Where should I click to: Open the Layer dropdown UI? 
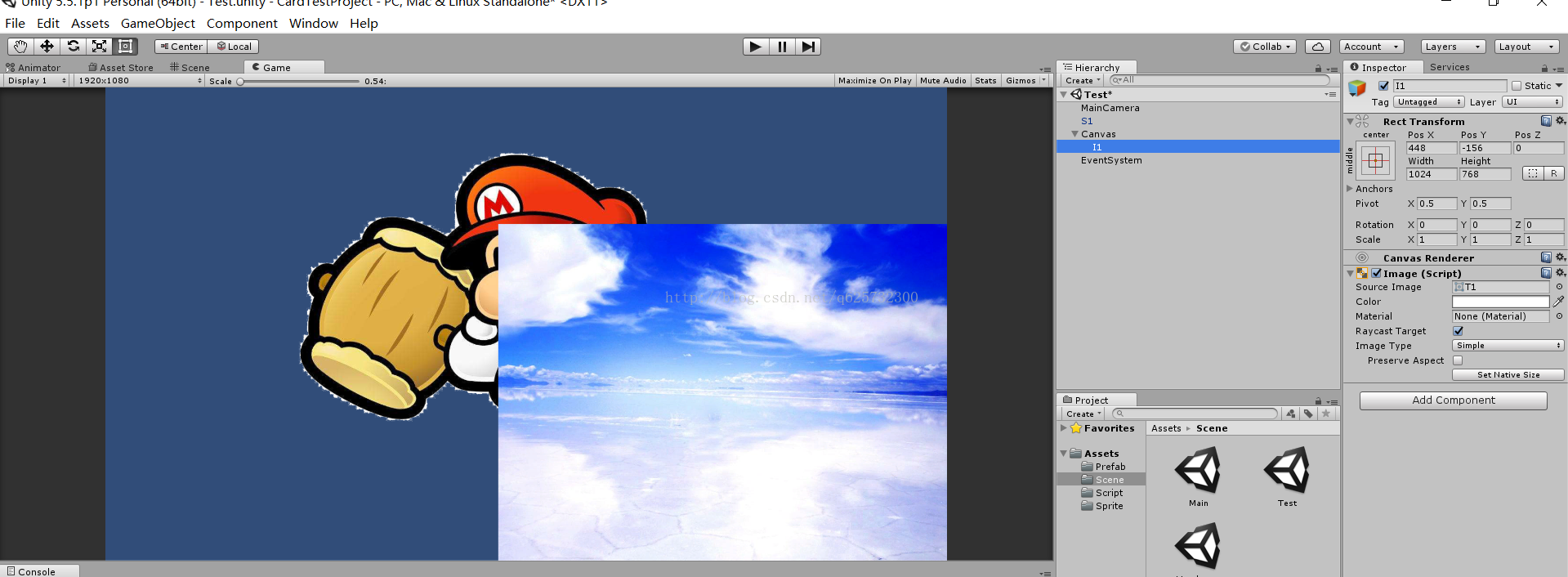pos(1533,102)
